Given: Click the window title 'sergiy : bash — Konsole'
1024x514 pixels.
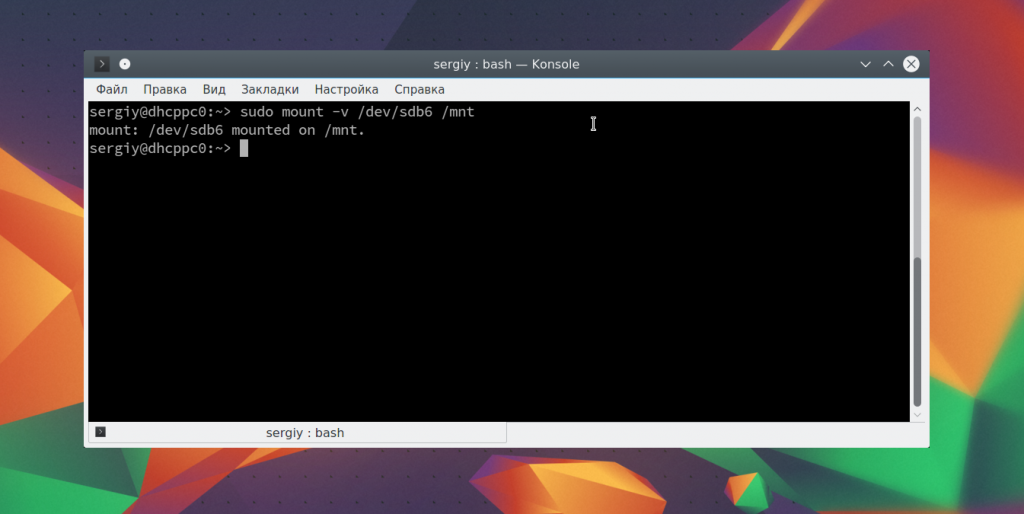Looking at the screenshot, I should pyautogui.click(x=506, y=64).
